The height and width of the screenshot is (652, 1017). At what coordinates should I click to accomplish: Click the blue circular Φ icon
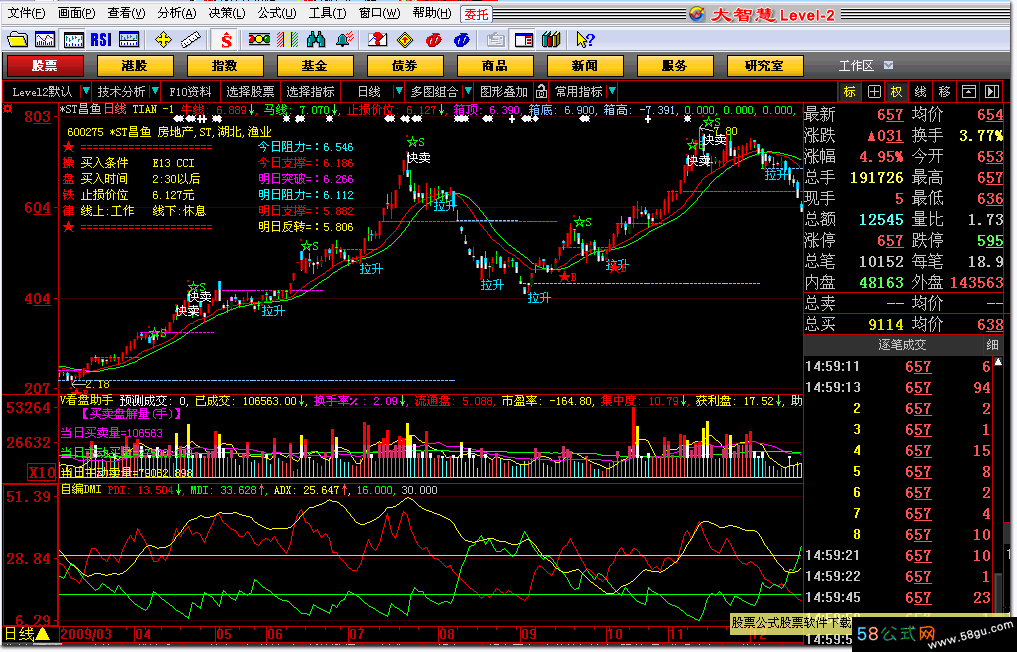click(462, 40)
